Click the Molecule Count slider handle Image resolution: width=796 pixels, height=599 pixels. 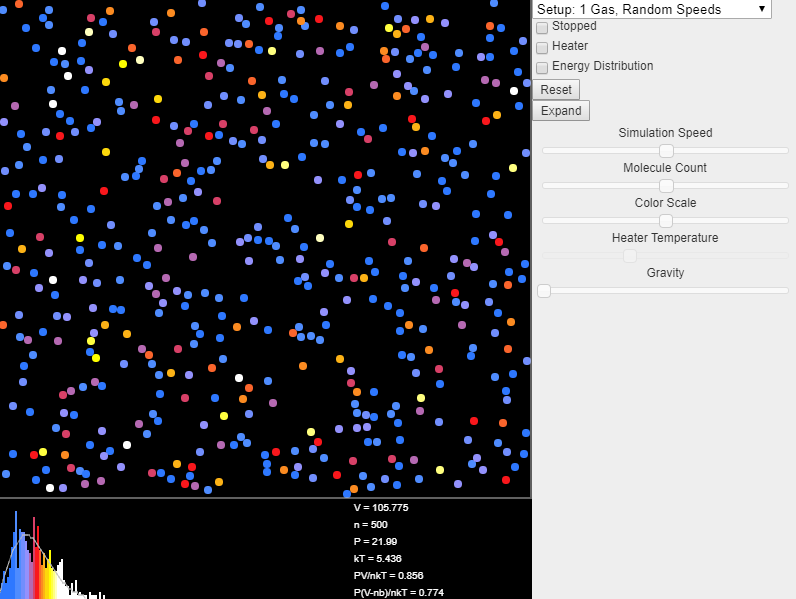666,185
